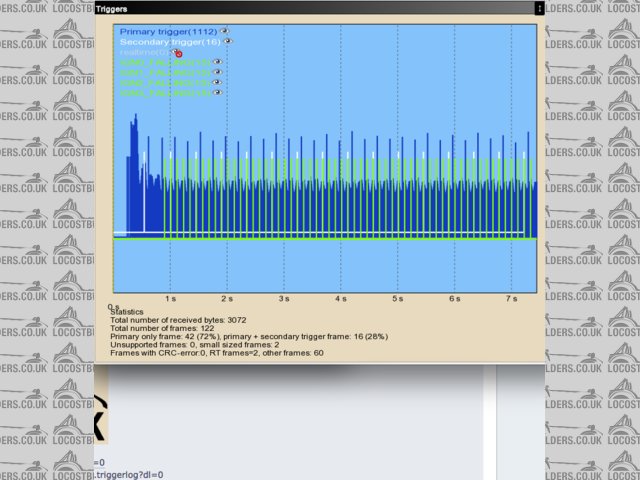The width and height of the screenshot is (640, 480).
Task: Click the Statistics heading below the chart
Action: coord(128,311)
